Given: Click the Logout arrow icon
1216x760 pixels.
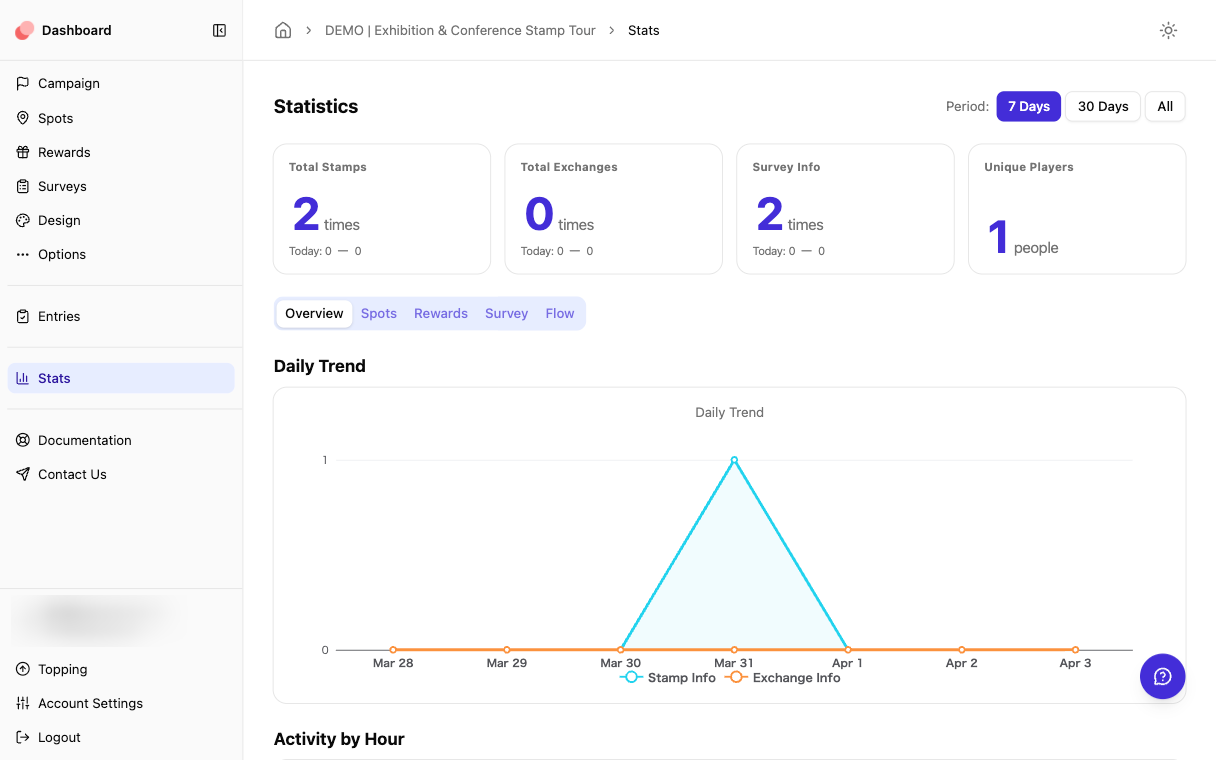Looking at the screenshot, I should tap(23, 737).
